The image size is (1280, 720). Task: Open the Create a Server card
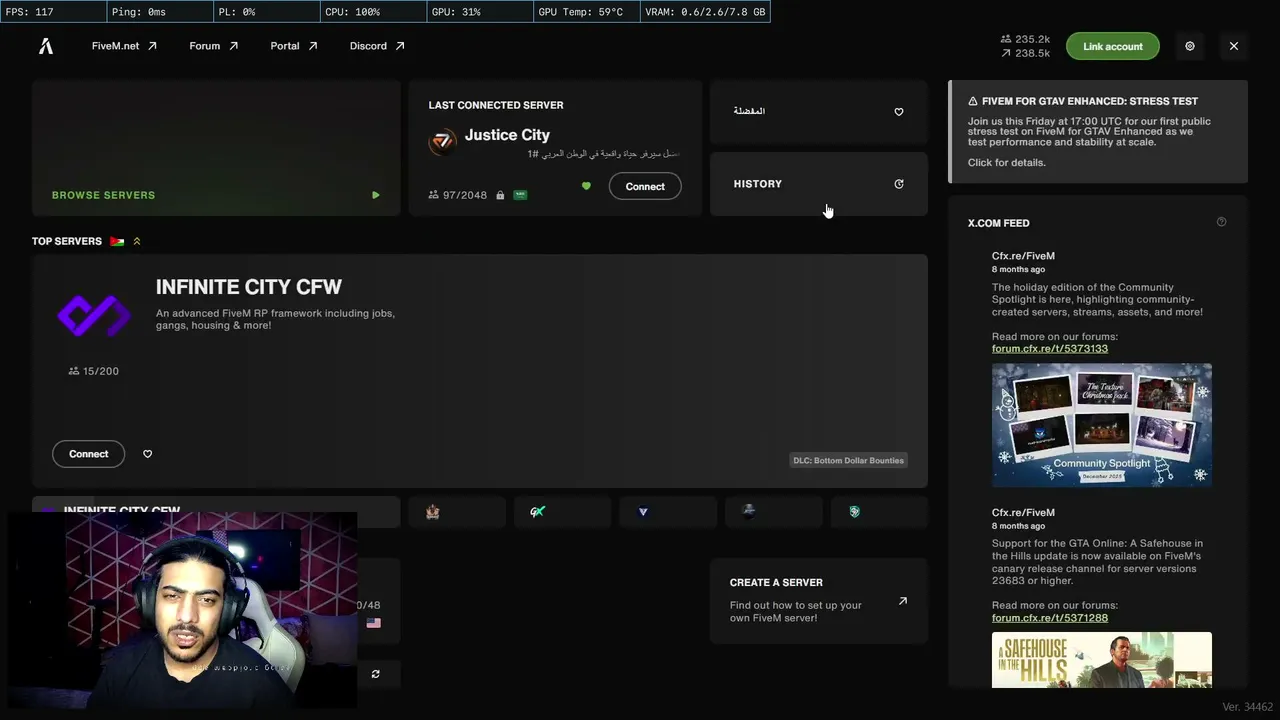click(x=819, y=601)
